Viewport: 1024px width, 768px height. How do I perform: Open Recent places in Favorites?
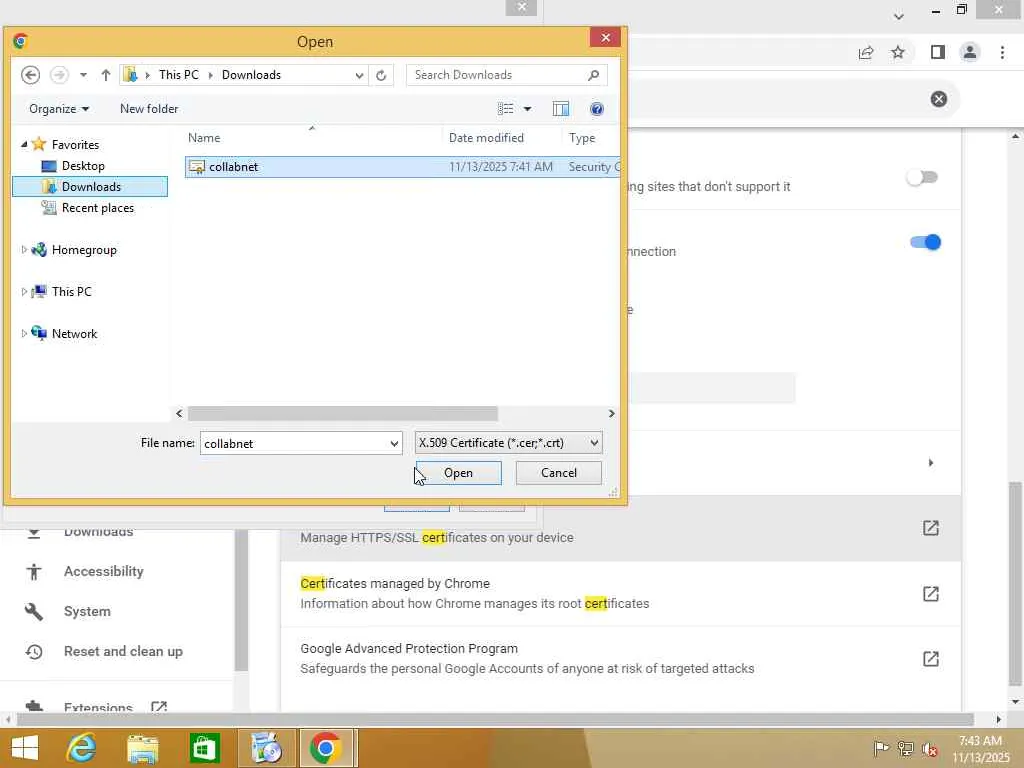pyautogui.click(x=97, y=208)
